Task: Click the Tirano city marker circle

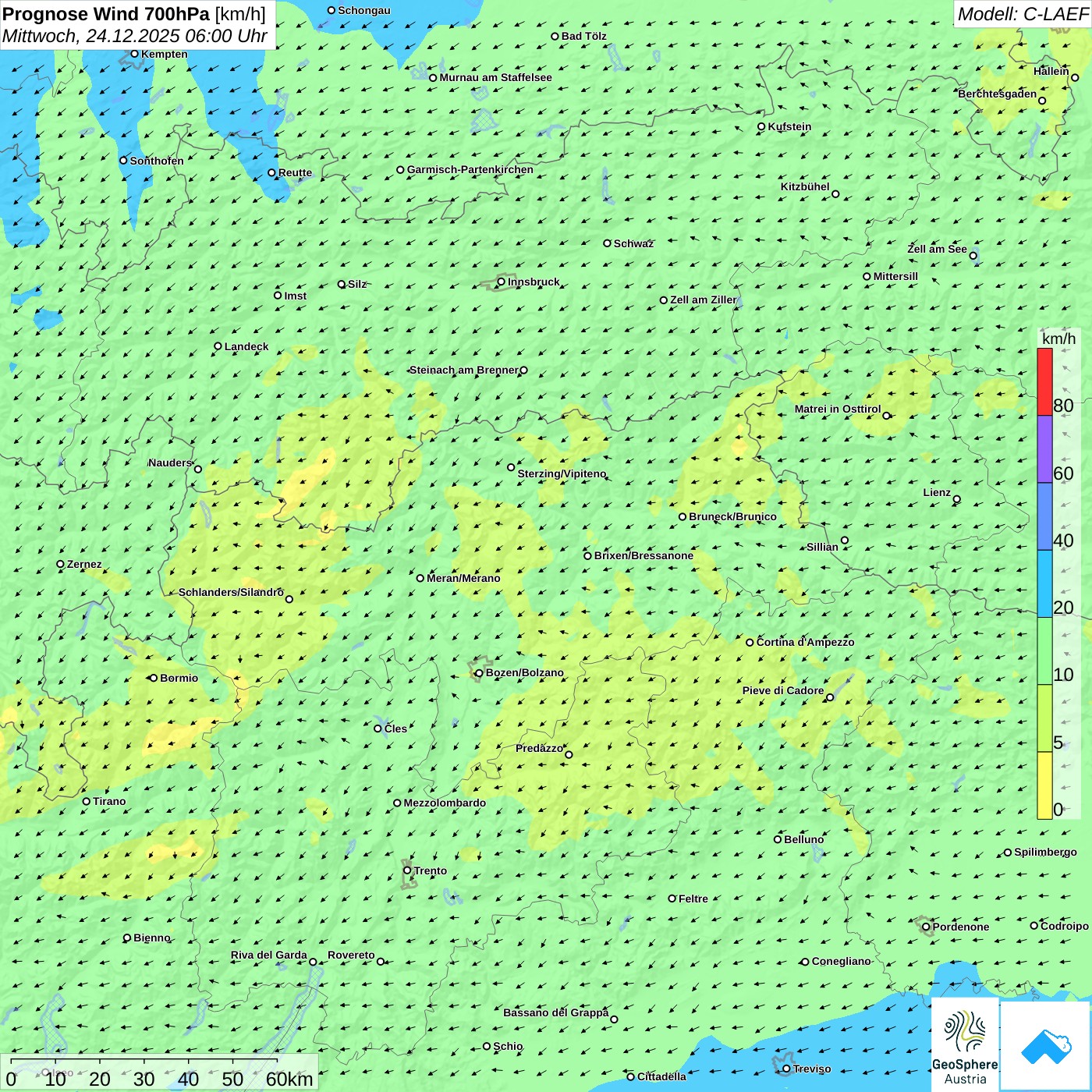Action: [x=87, y=801]
